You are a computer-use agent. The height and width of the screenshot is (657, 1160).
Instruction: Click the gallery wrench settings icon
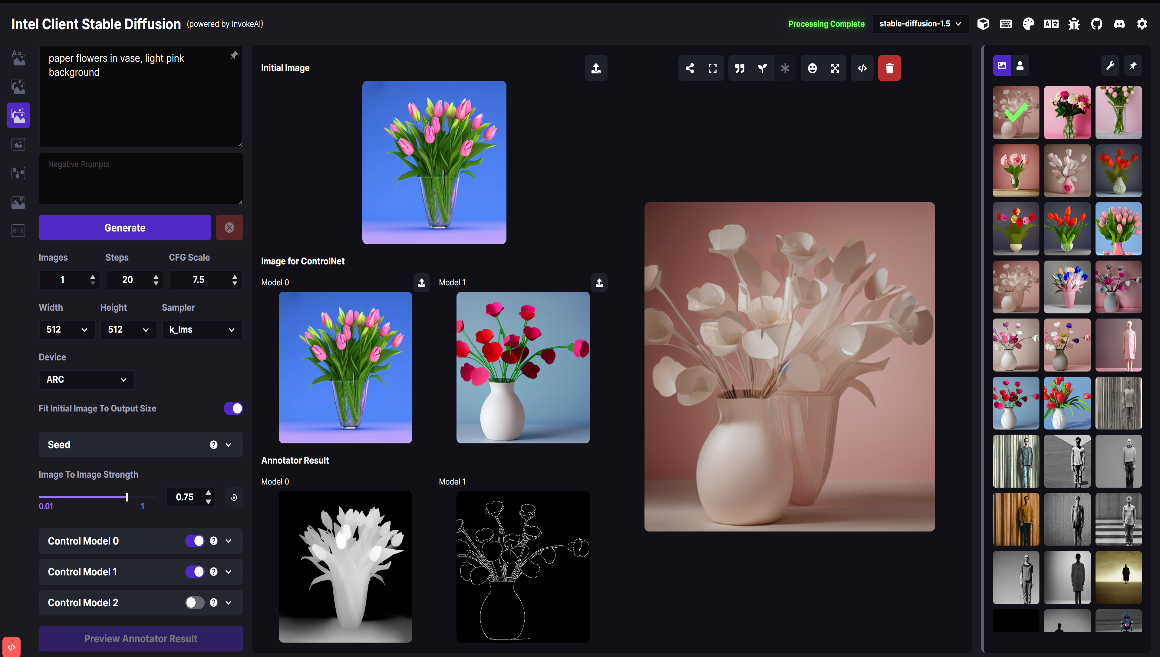click(1110, 65)
